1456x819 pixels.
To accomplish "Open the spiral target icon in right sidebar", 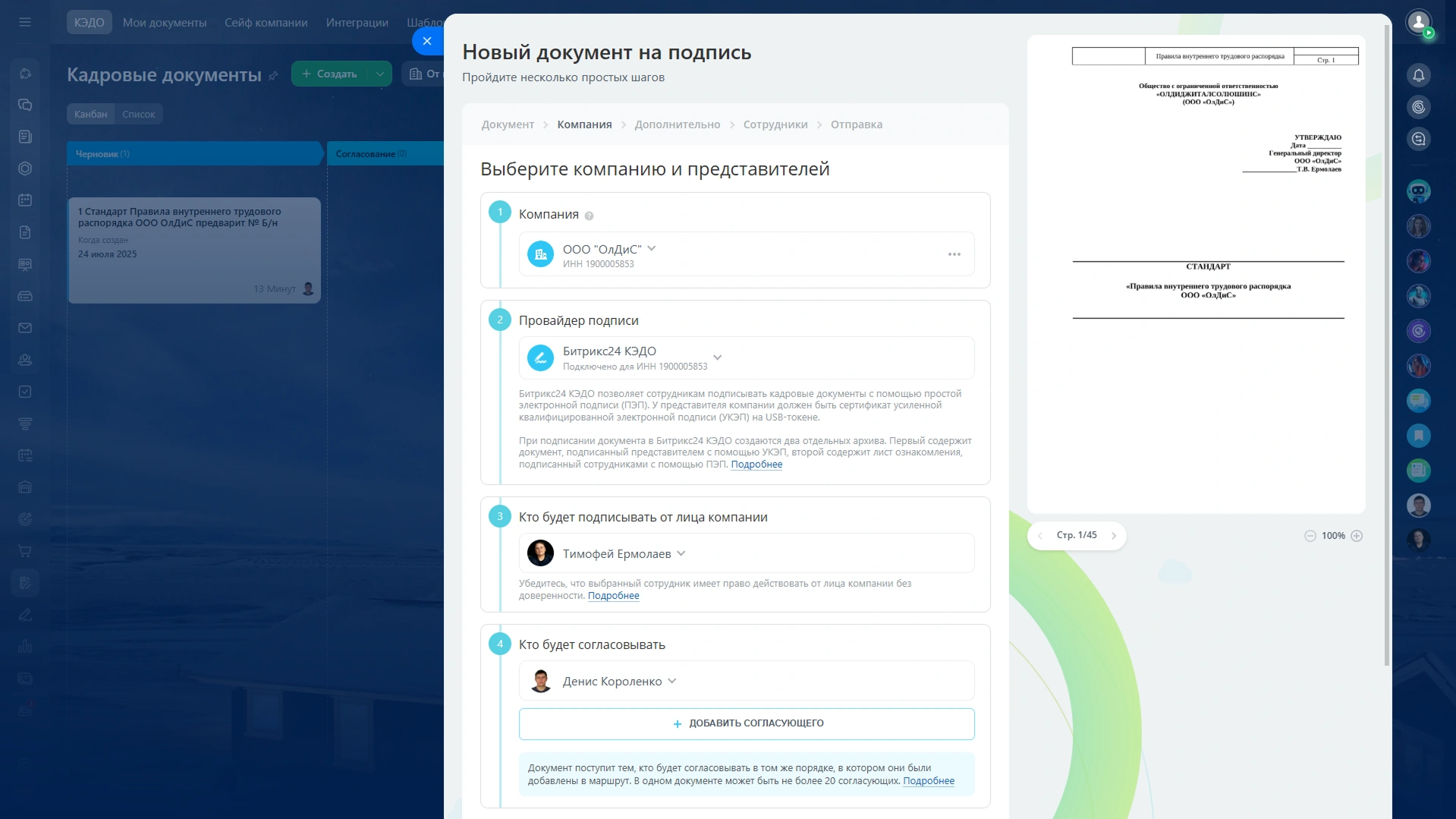I will pyautogui.click(x=1418, y=107).
